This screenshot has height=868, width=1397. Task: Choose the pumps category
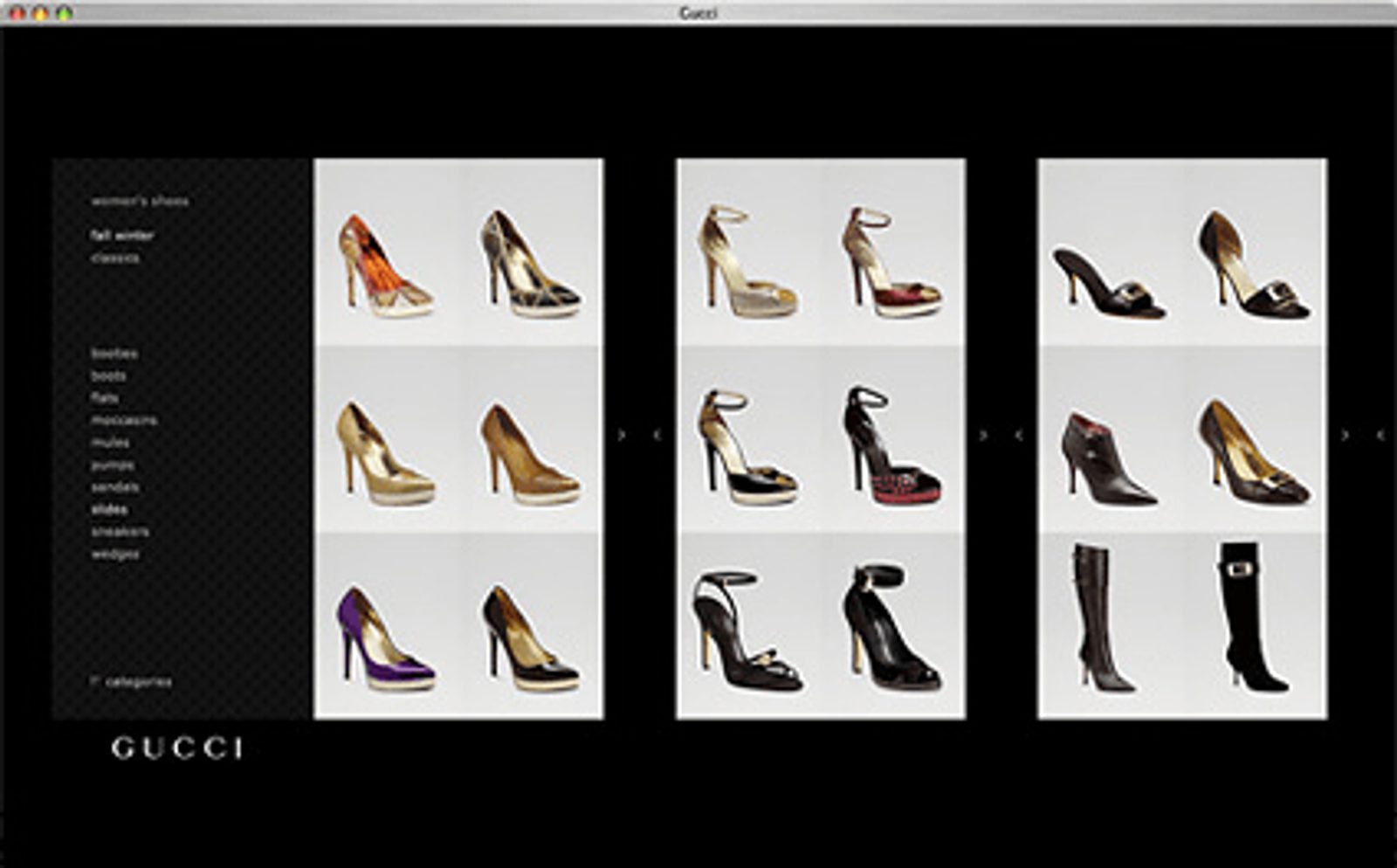click(113, 465)
